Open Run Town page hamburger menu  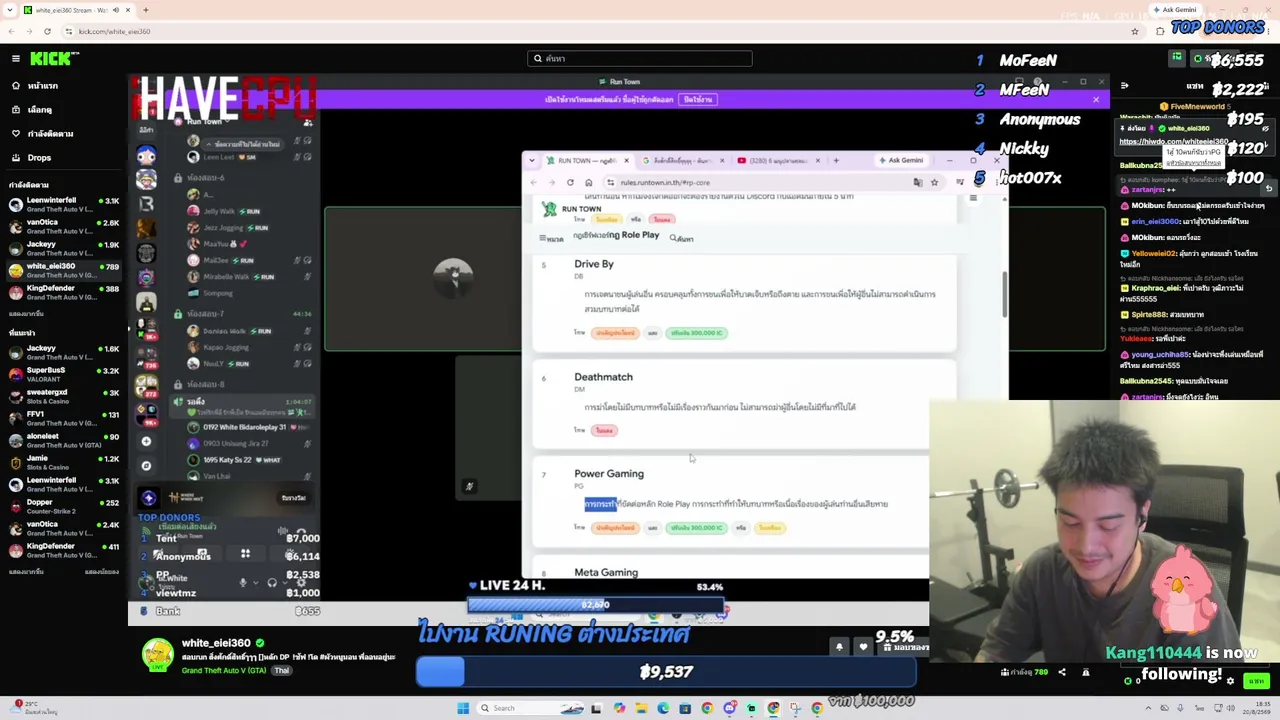pyautogui.click(x=973, y=198)
